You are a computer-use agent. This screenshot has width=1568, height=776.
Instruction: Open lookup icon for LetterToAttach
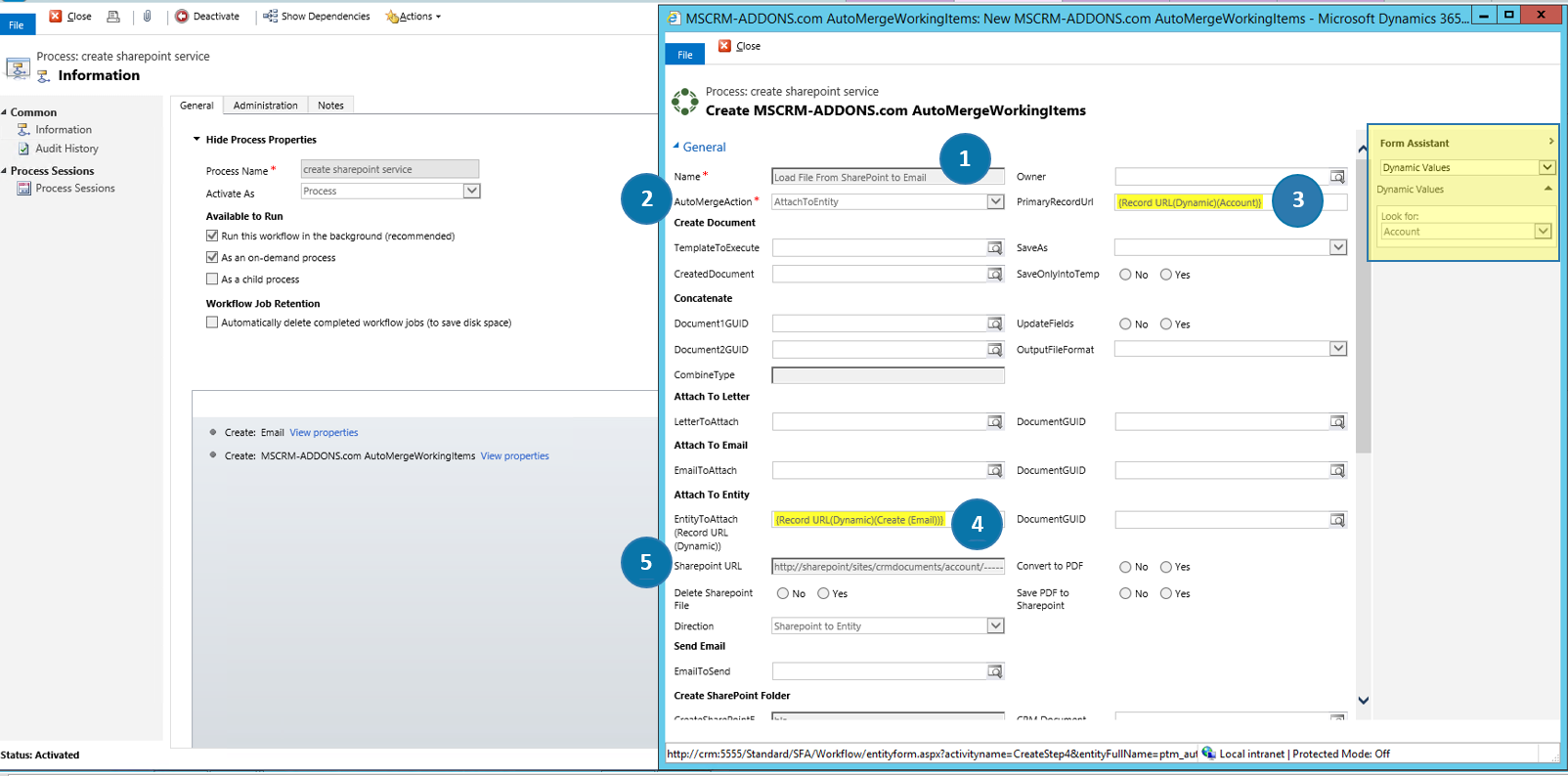[x=994, y=422]
